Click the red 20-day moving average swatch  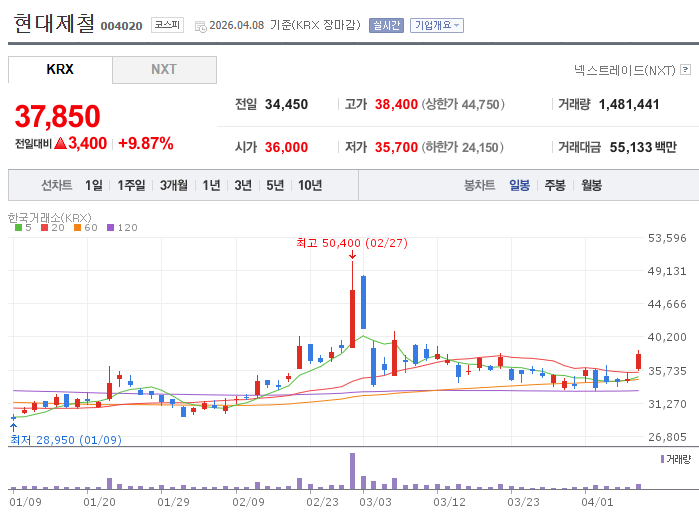click(44, 228)
